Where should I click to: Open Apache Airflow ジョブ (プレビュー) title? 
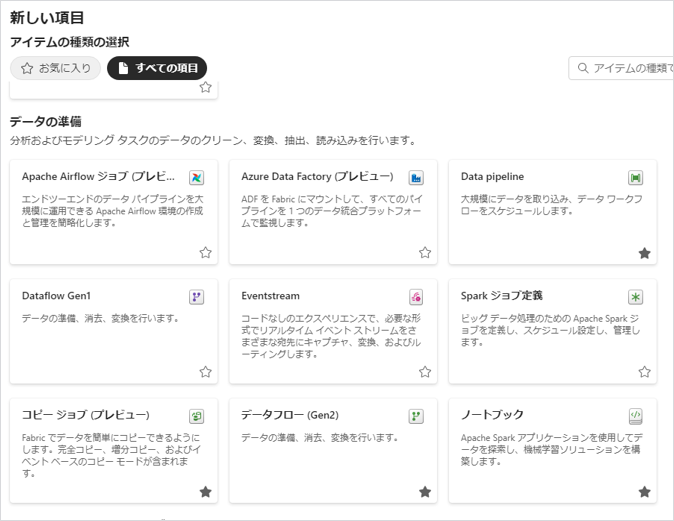tap(98, 177)
